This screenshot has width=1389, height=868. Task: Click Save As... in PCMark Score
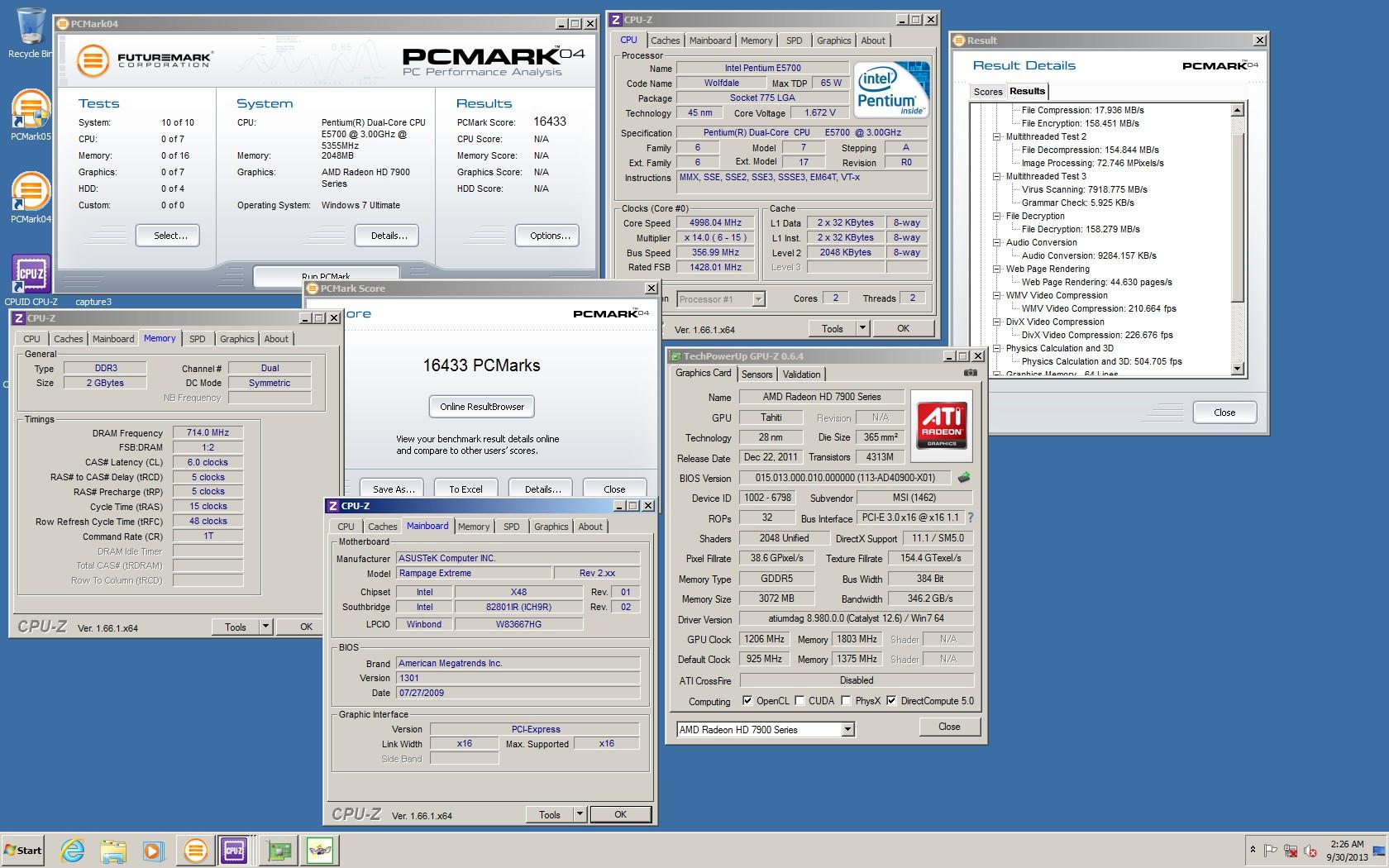pos(394,489)
